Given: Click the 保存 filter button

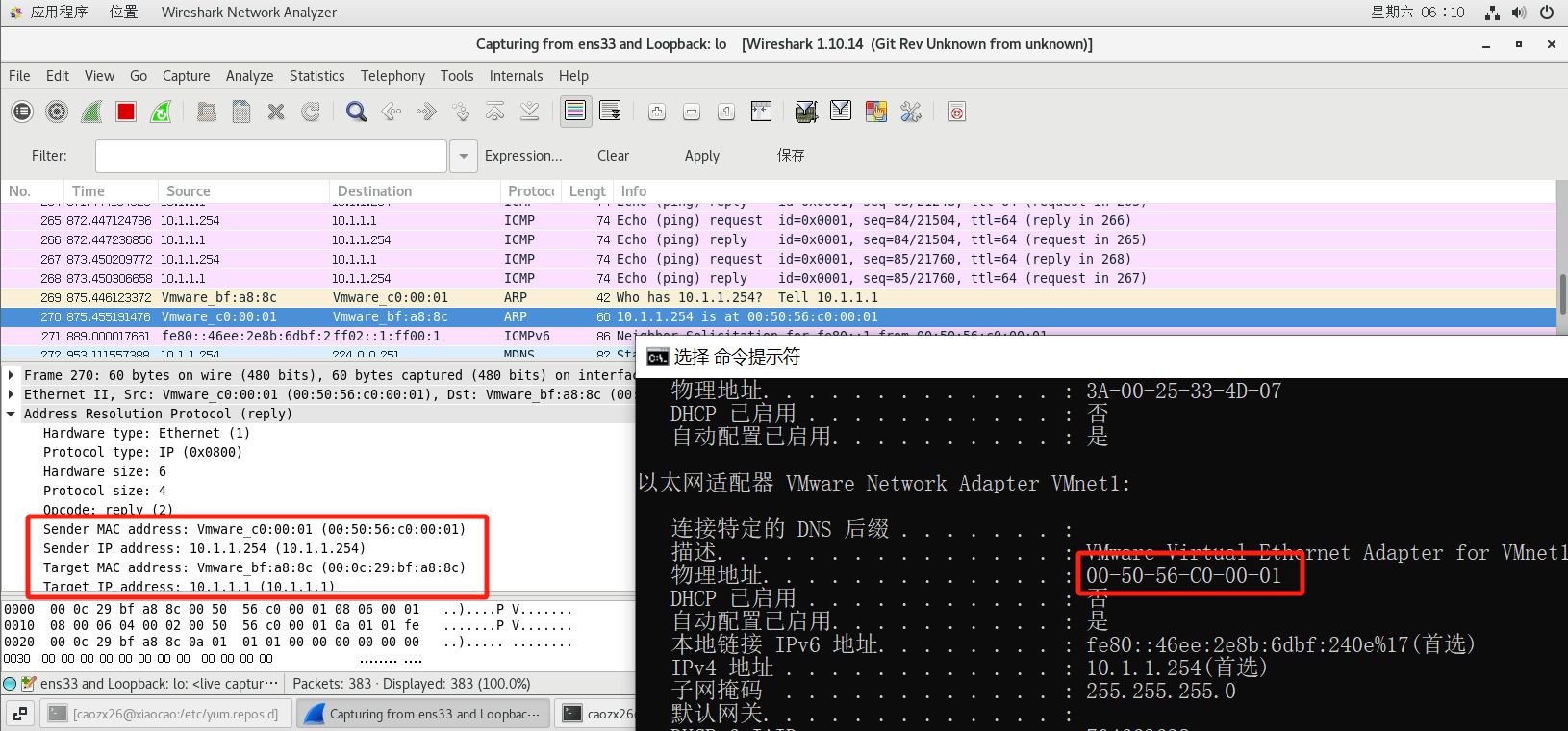Looking at the screenshot, I should click(791, 155).
